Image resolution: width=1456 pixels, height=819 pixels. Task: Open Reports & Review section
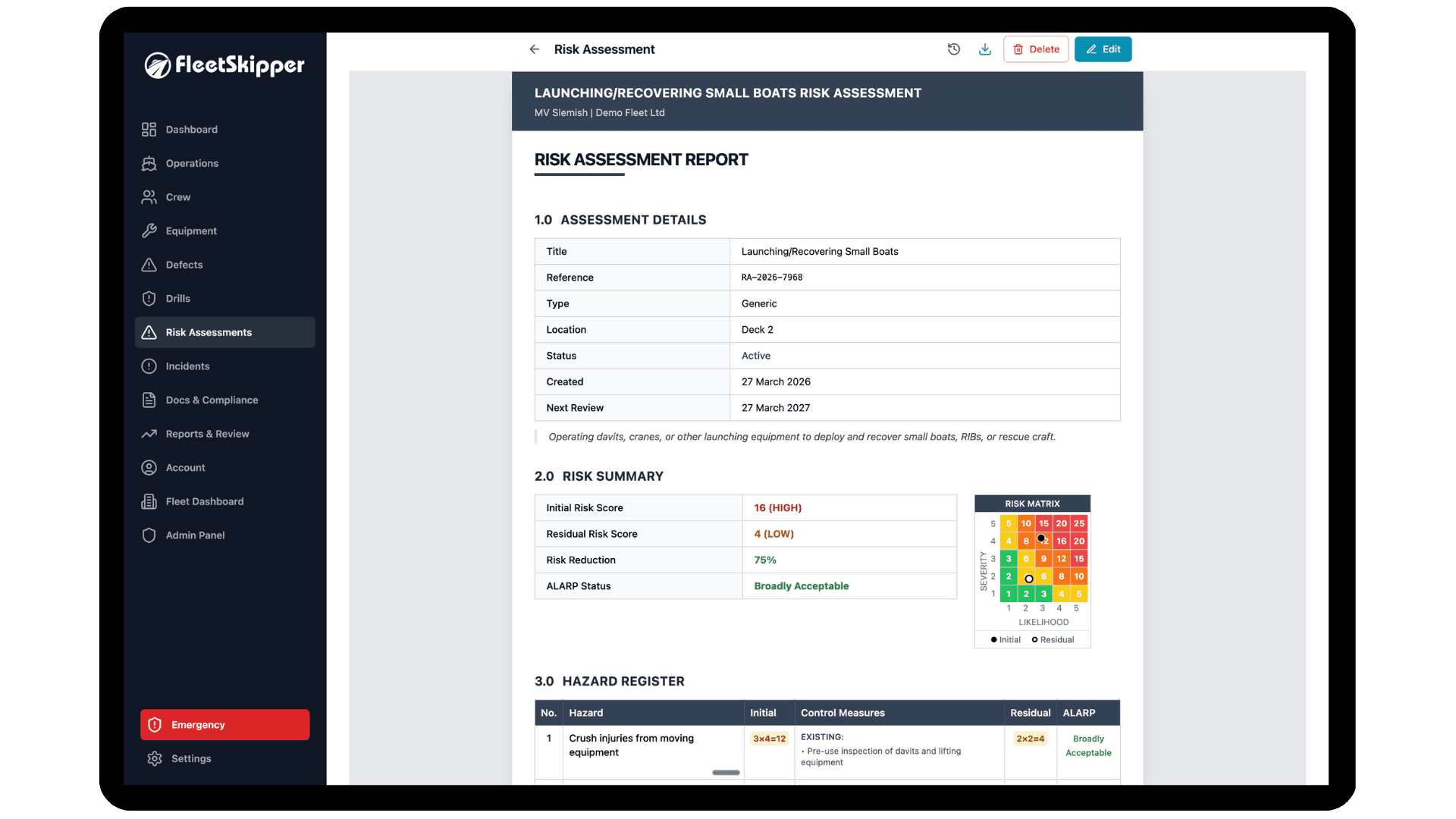pos(225,434)
